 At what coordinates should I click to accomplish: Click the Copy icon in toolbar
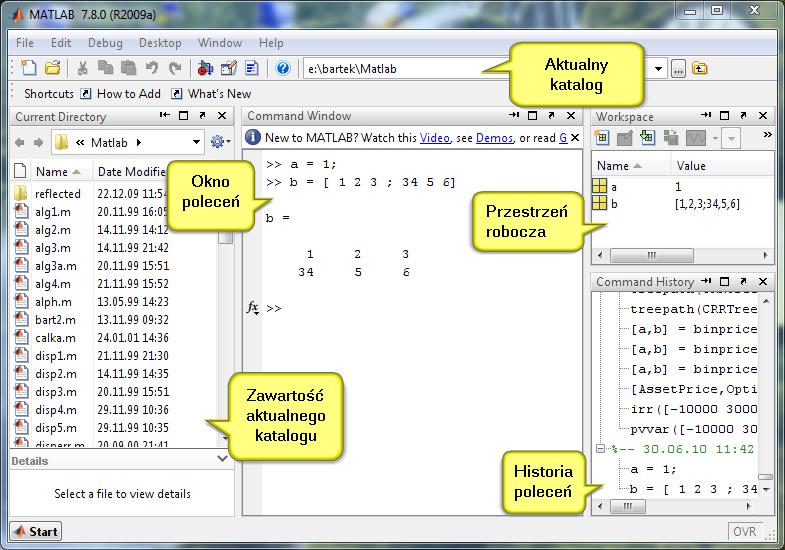click(x=105, y=68)
